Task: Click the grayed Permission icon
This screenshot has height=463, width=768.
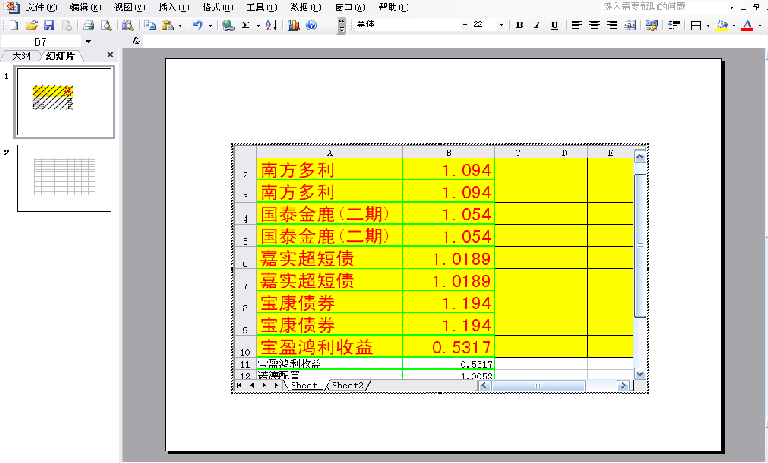Action: pos(67,25)
